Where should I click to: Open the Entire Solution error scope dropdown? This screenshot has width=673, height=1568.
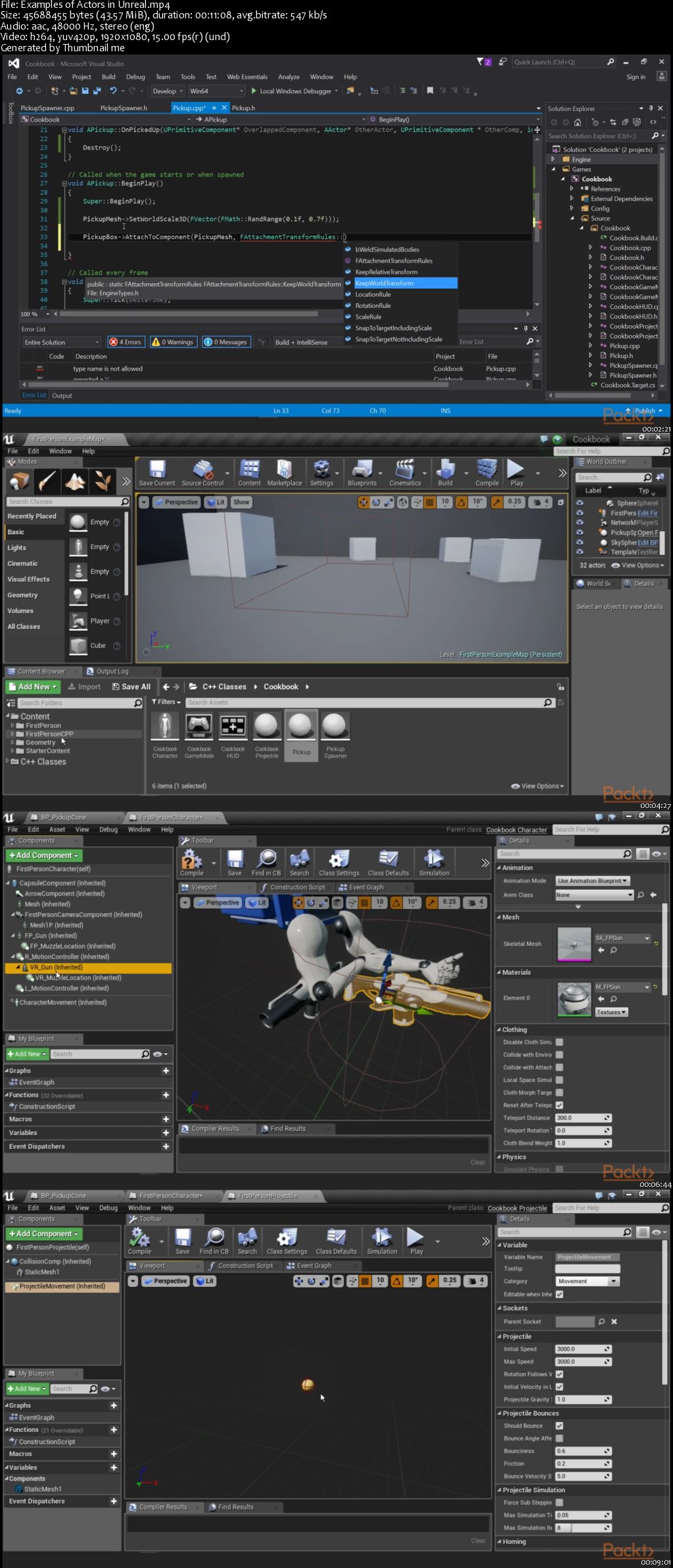tap(61, 342)
